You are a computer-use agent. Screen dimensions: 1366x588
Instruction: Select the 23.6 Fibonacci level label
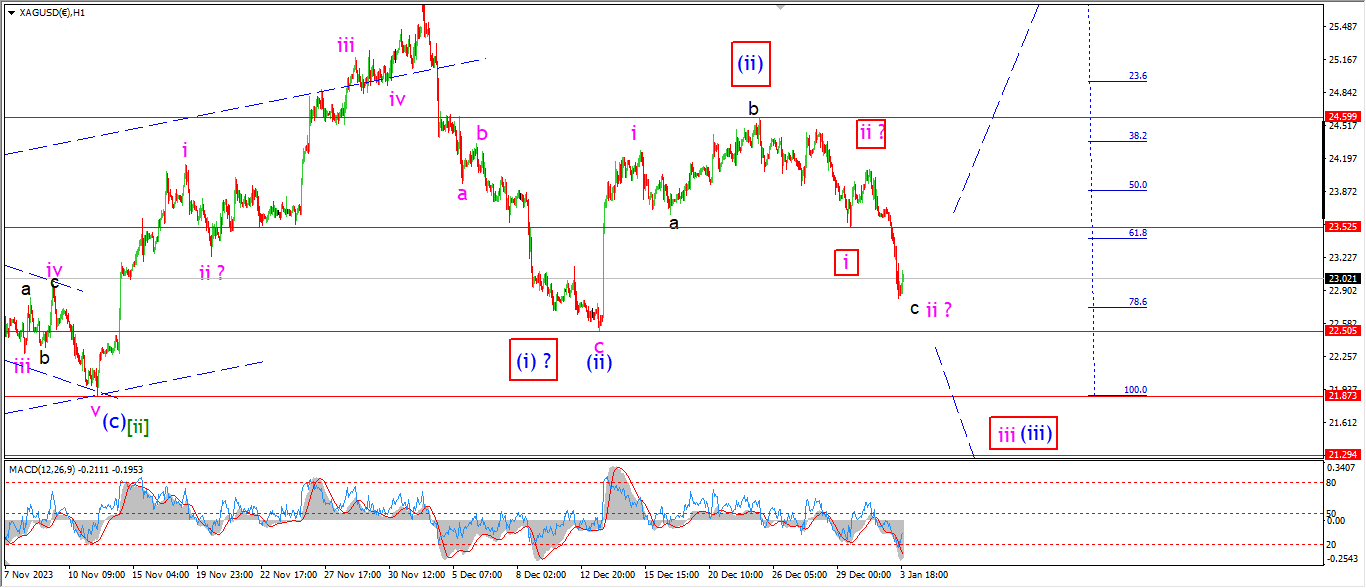[x=1137, y=76]
